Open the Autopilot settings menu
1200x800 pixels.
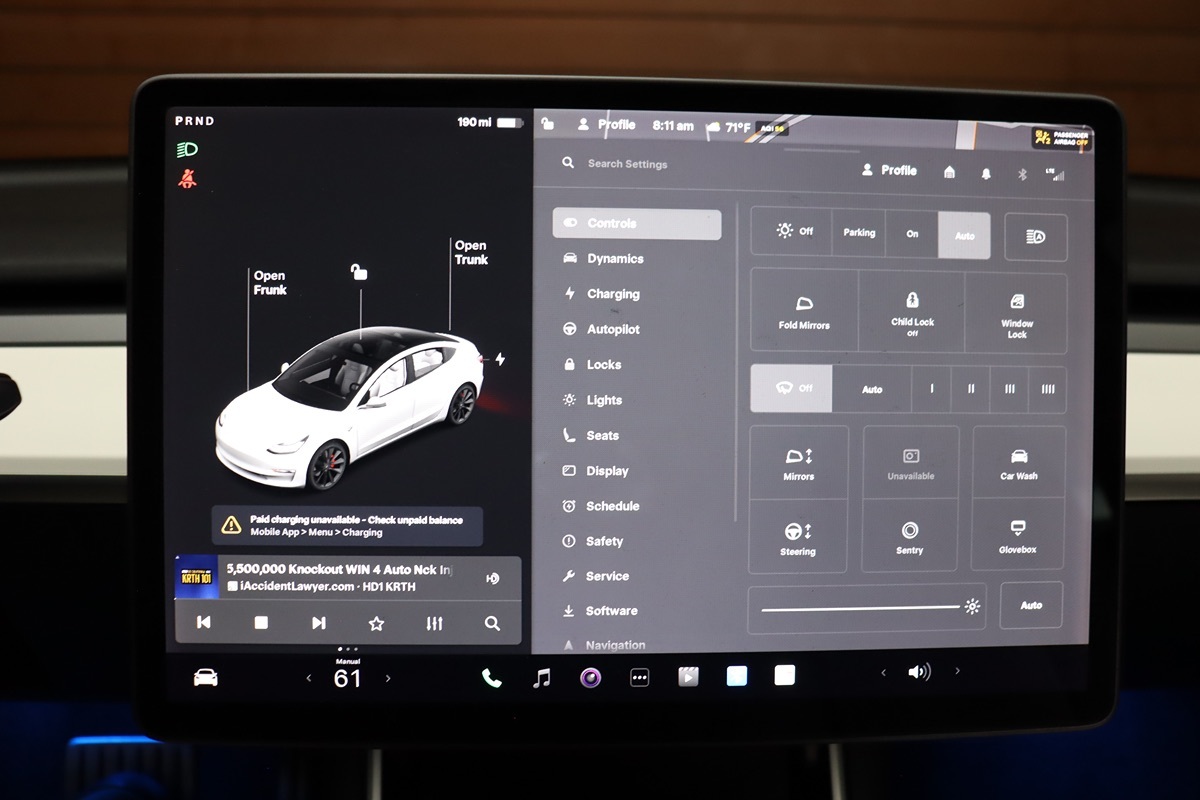[612, 329]
